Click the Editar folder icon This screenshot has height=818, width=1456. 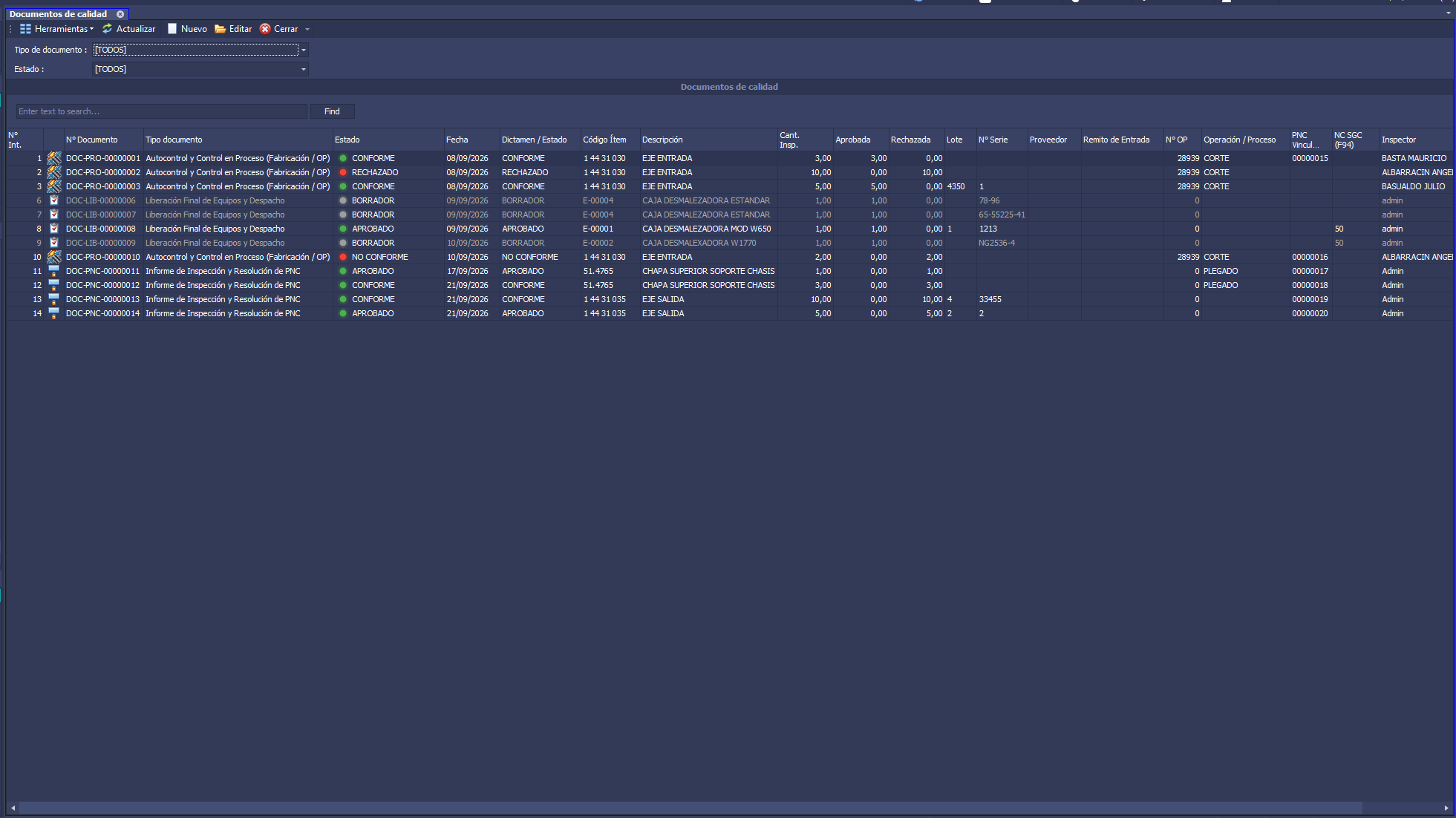click(x=221, y=29)
